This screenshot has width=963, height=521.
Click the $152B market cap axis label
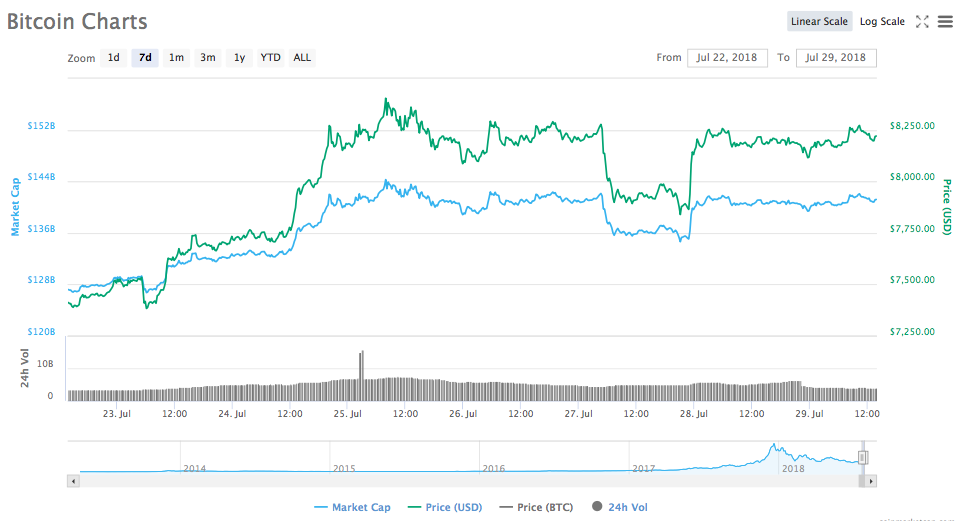point(41,126)
